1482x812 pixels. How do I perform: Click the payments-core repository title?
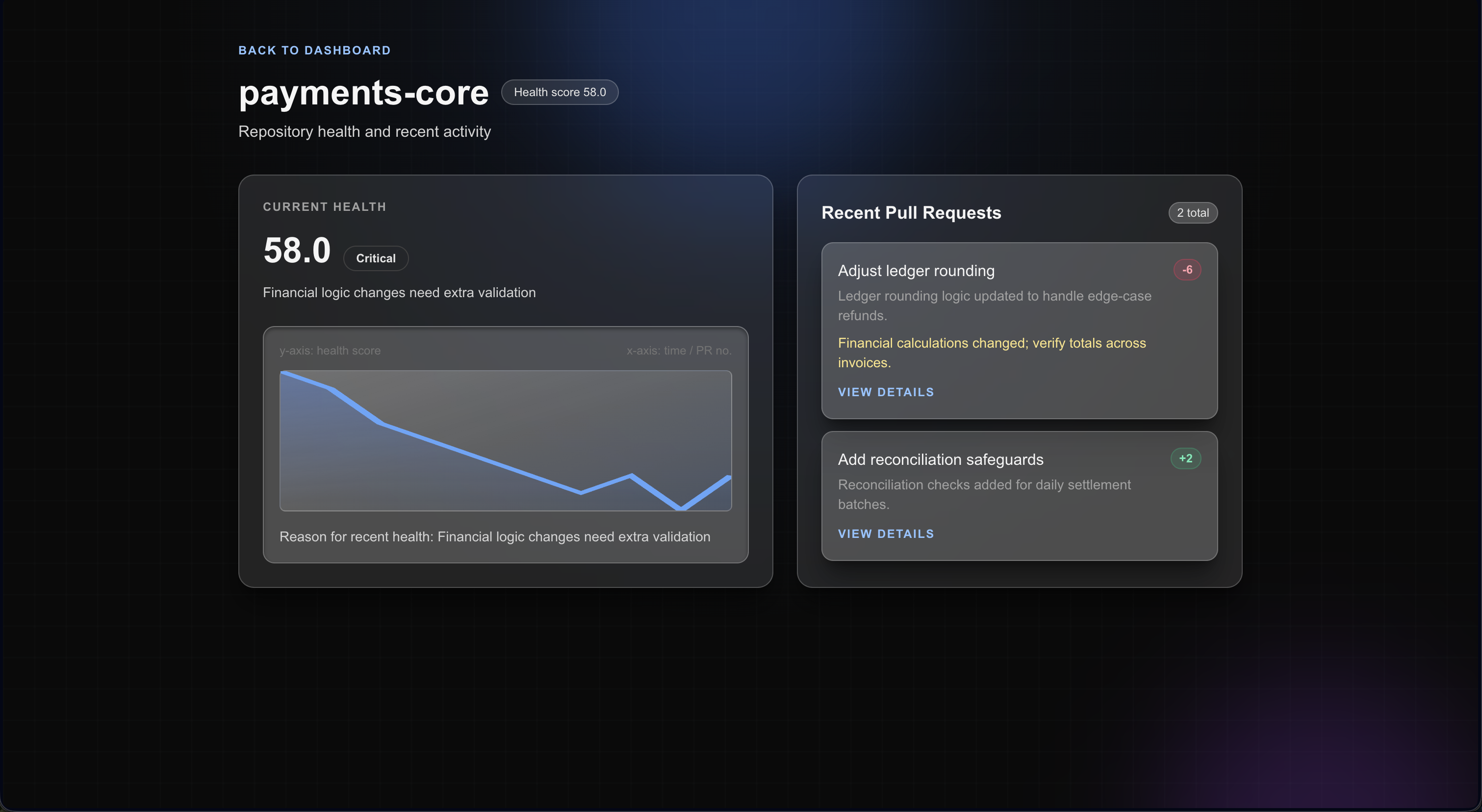coord(363,93)
